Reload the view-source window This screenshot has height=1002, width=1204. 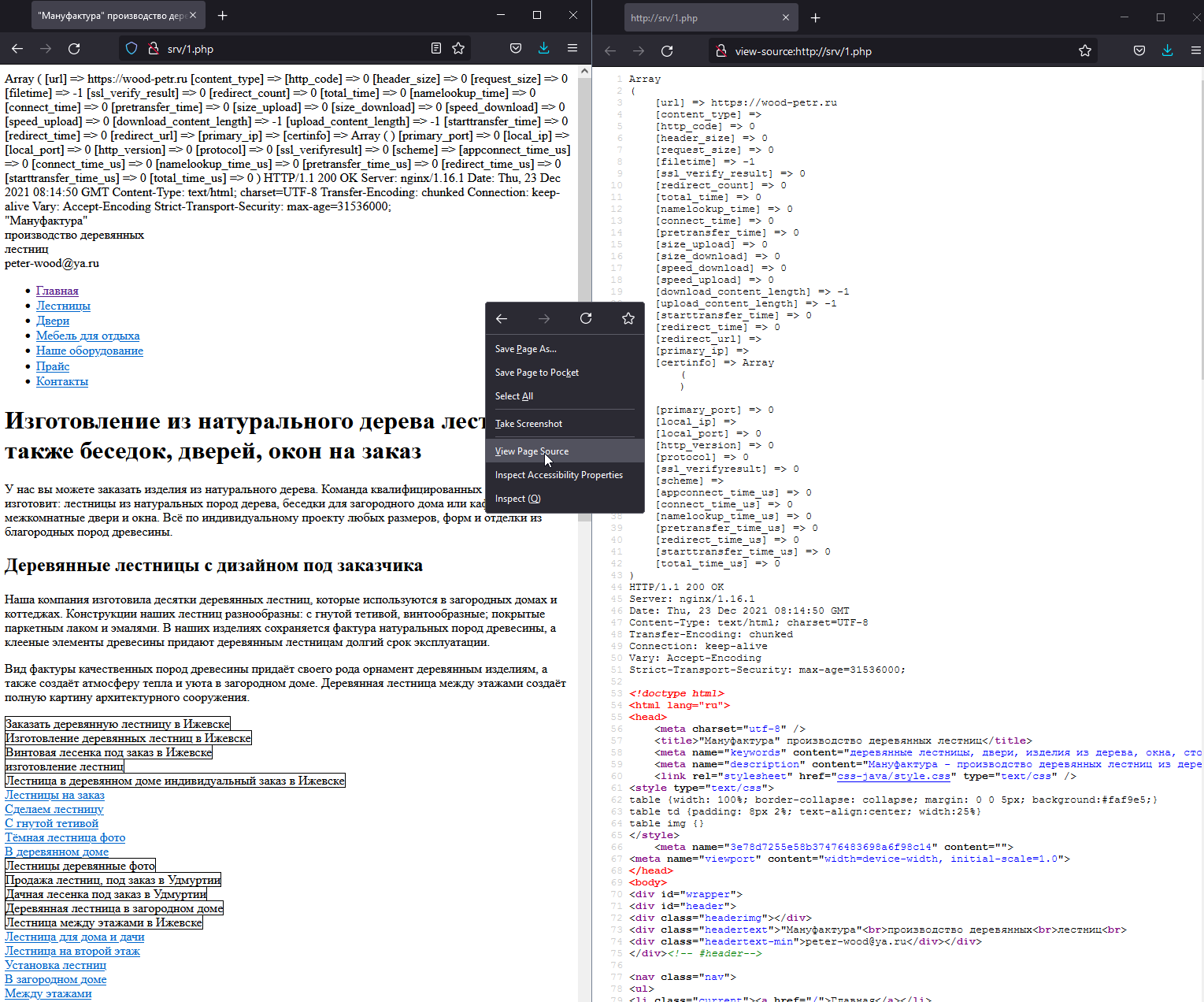pos(667,51)
